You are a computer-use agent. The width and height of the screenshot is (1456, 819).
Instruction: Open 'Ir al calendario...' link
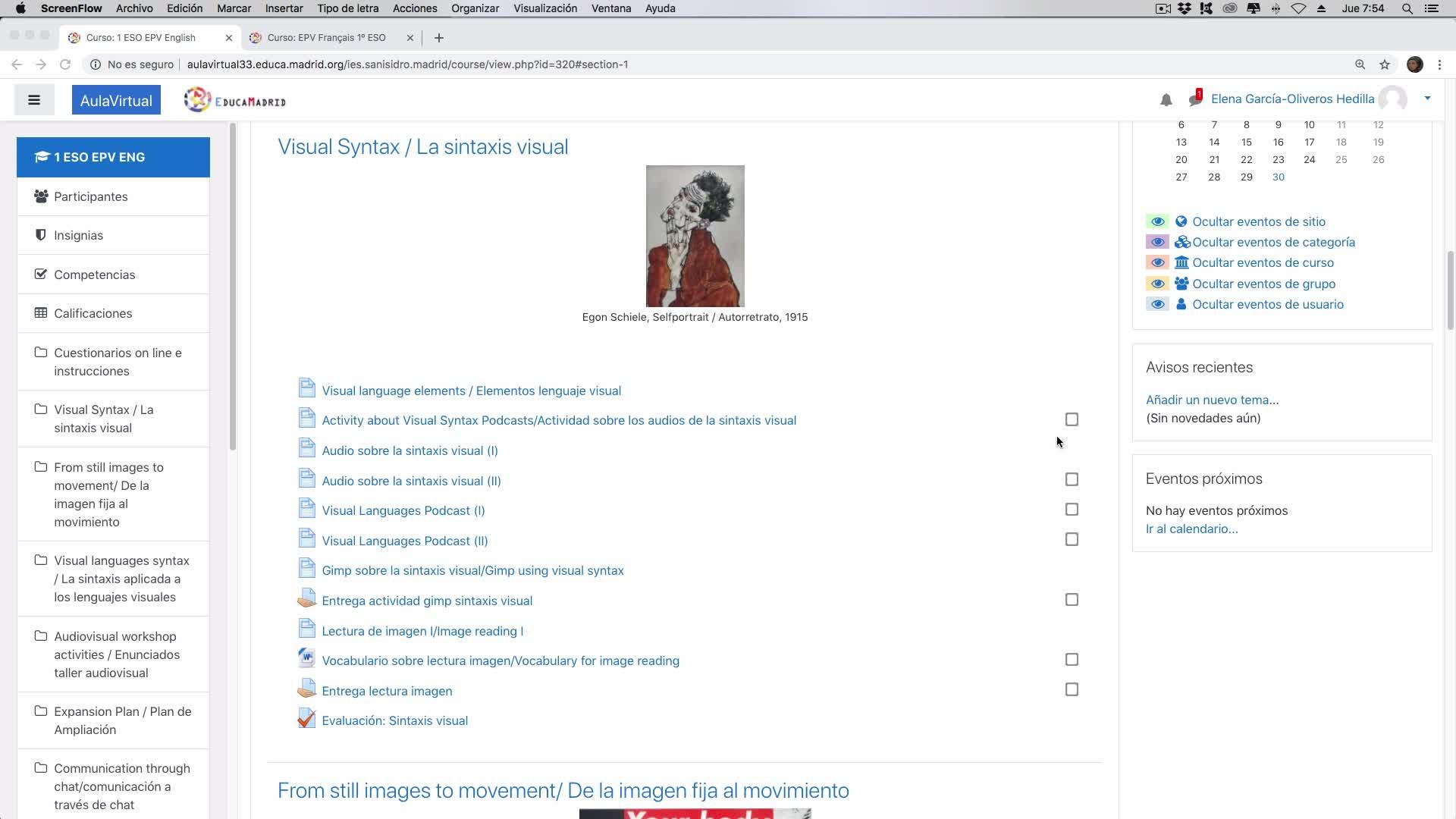point(1191,529)
